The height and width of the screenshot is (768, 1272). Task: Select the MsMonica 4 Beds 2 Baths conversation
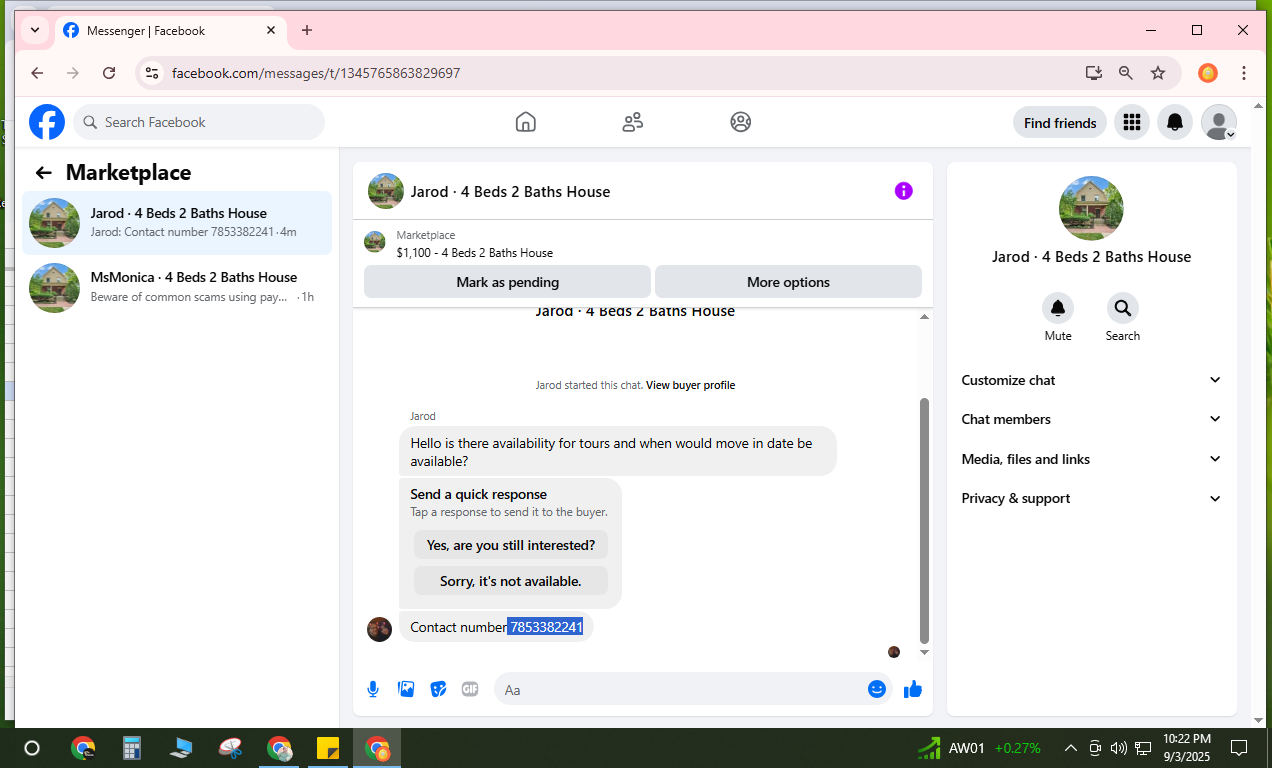[177, 287]
